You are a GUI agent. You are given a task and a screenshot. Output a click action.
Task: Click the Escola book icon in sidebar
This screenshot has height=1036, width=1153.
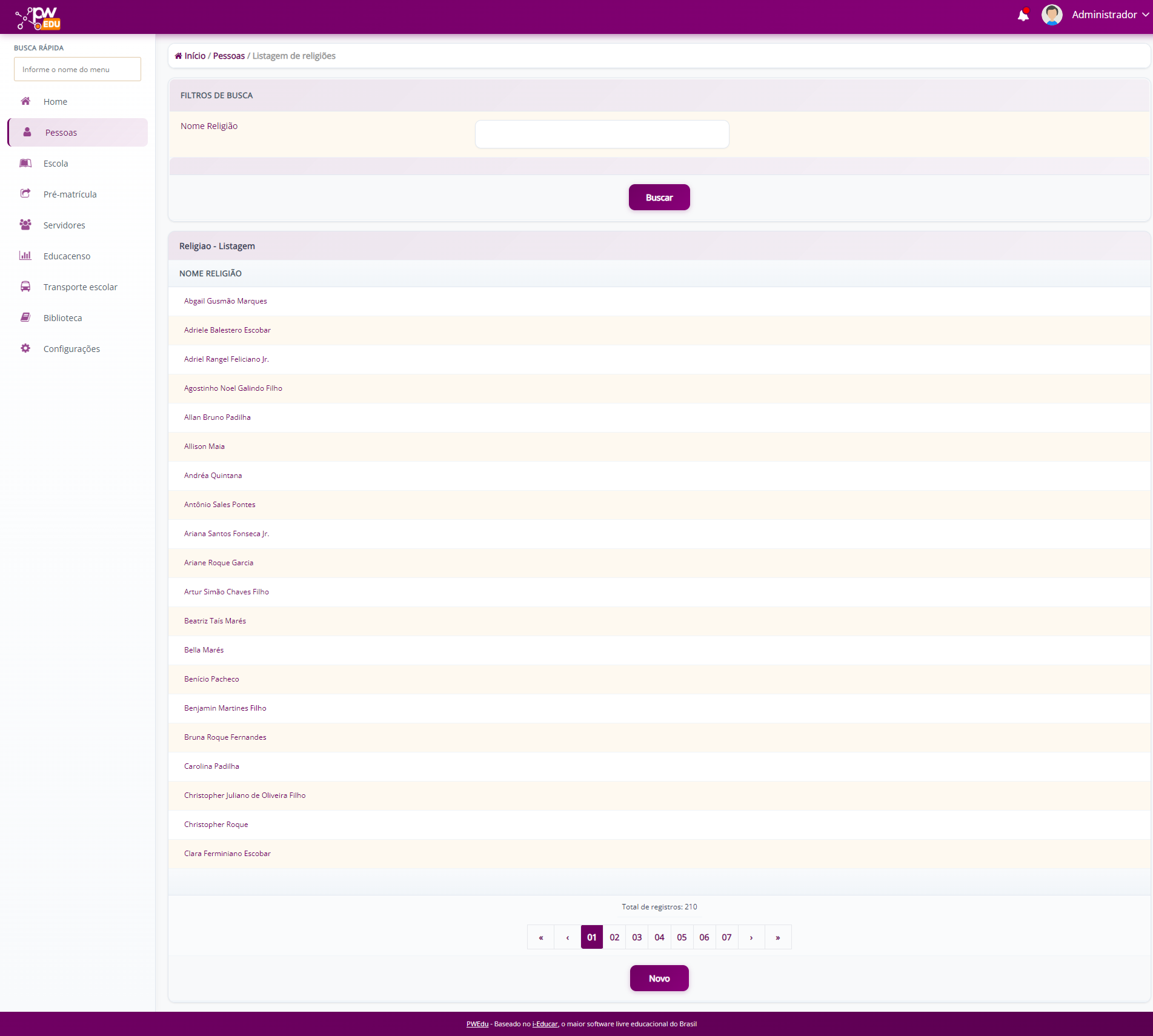tap(25, 163)
